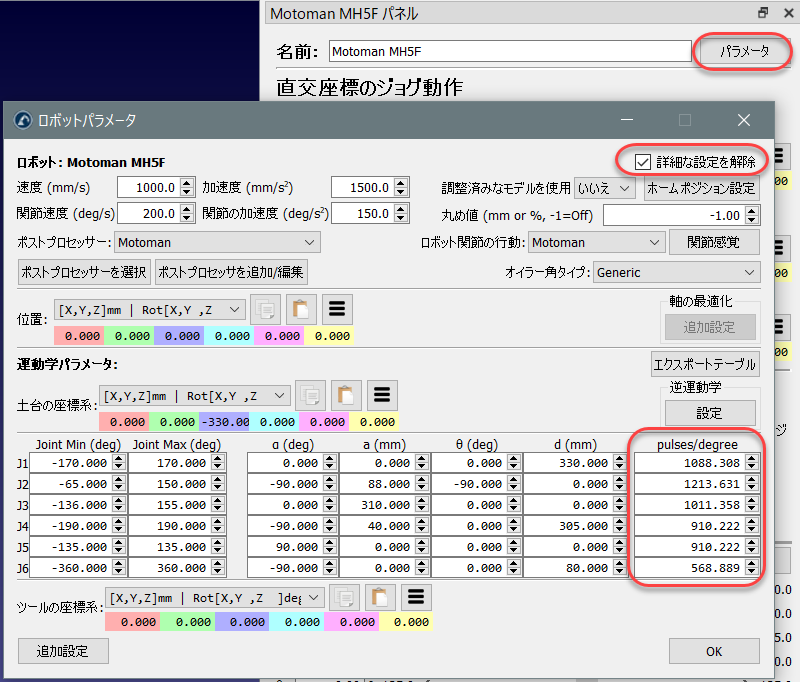
Task: Click the green Y cell in 位置
Action: (x=129, y=336)
